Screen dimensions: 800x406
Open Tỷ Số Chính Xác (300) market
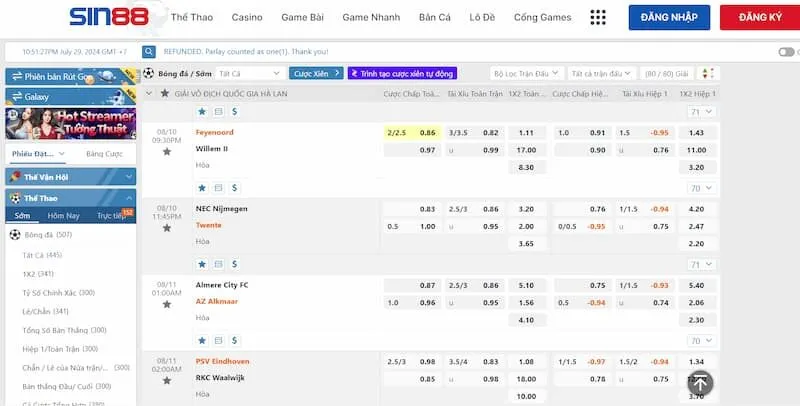[x=59, y=293]
